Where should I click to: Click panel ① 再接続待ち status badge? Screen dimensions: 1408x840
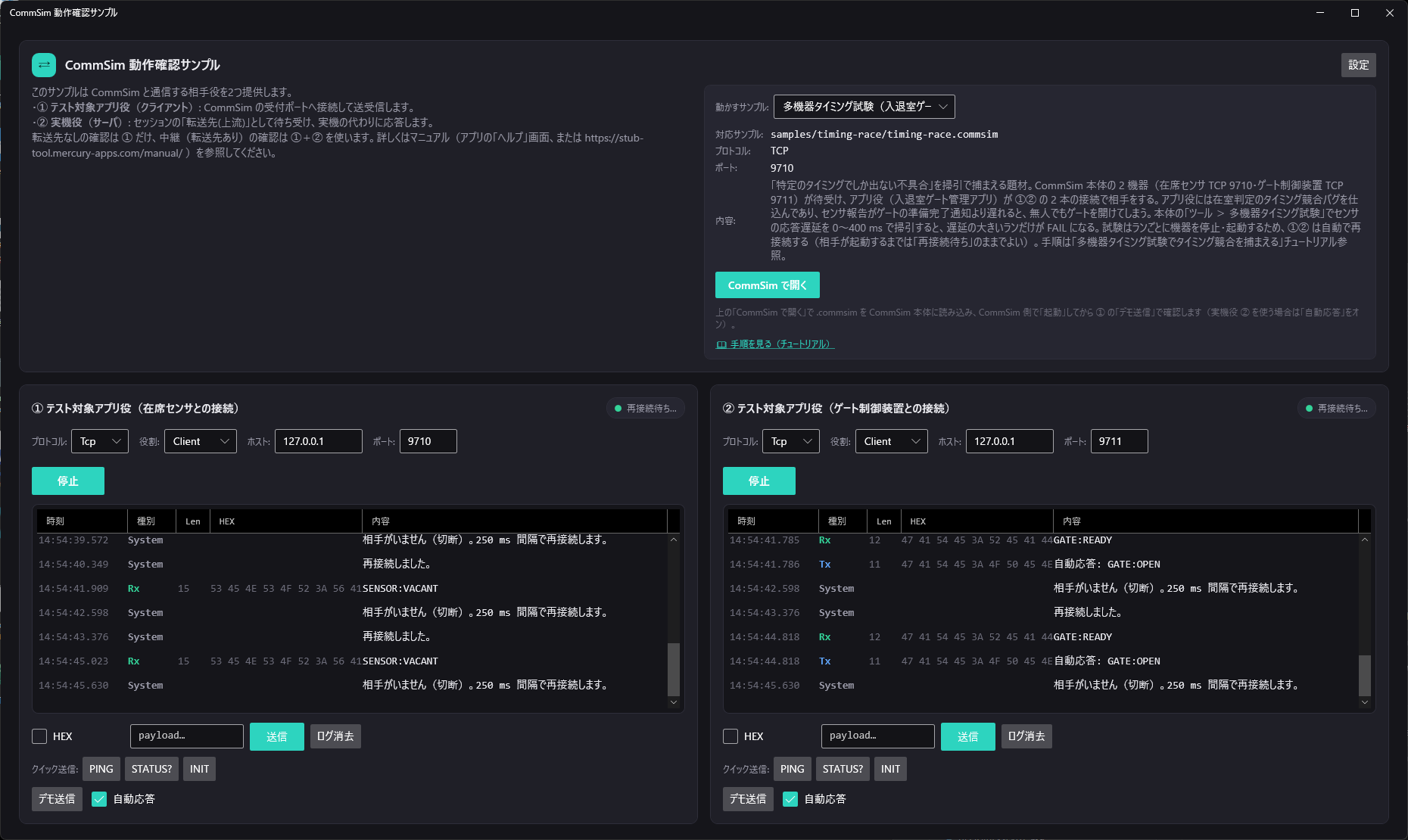click(646, 409)
